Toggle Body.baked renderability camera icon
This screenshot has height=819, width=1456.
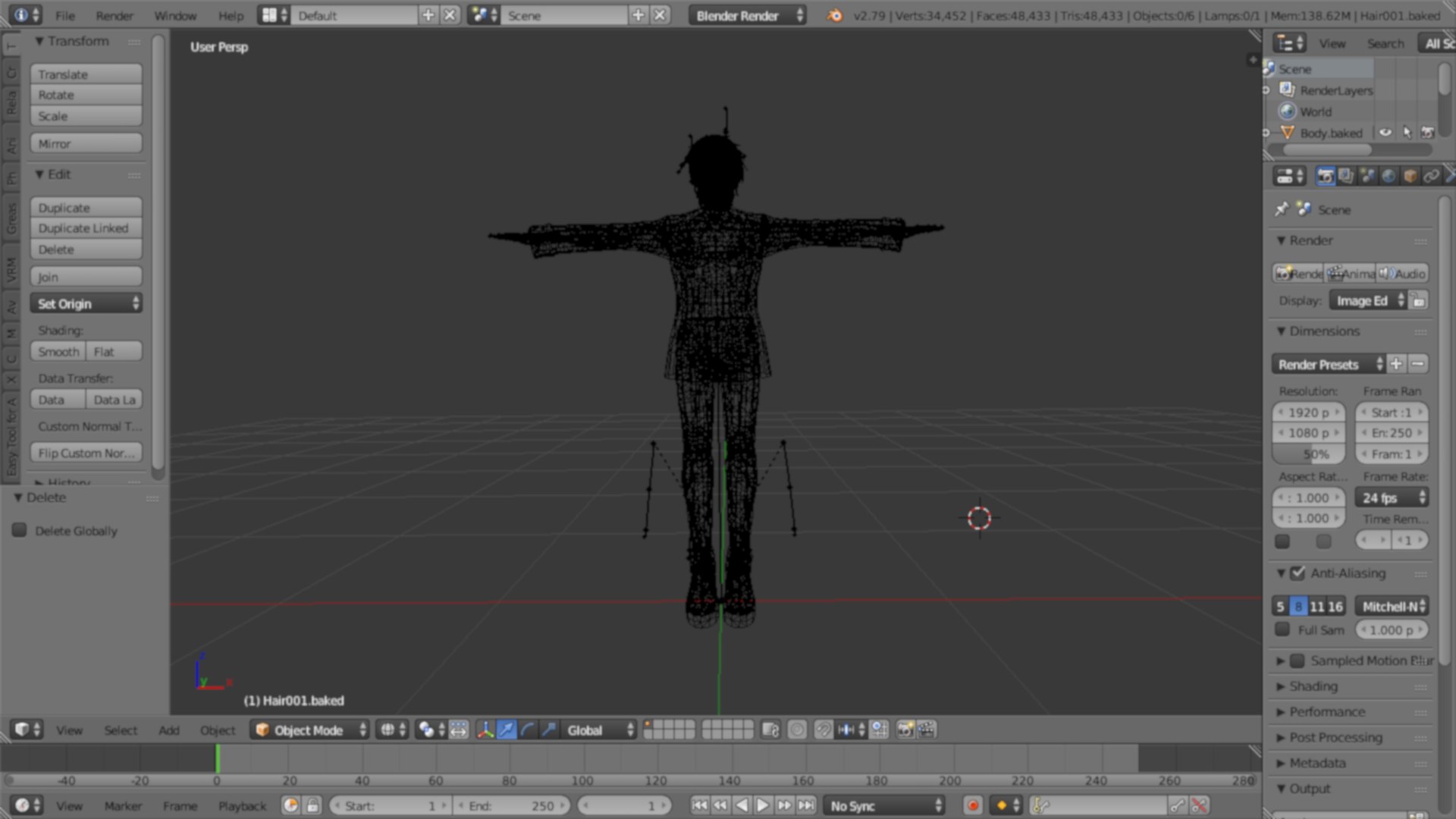(1428, 133)
